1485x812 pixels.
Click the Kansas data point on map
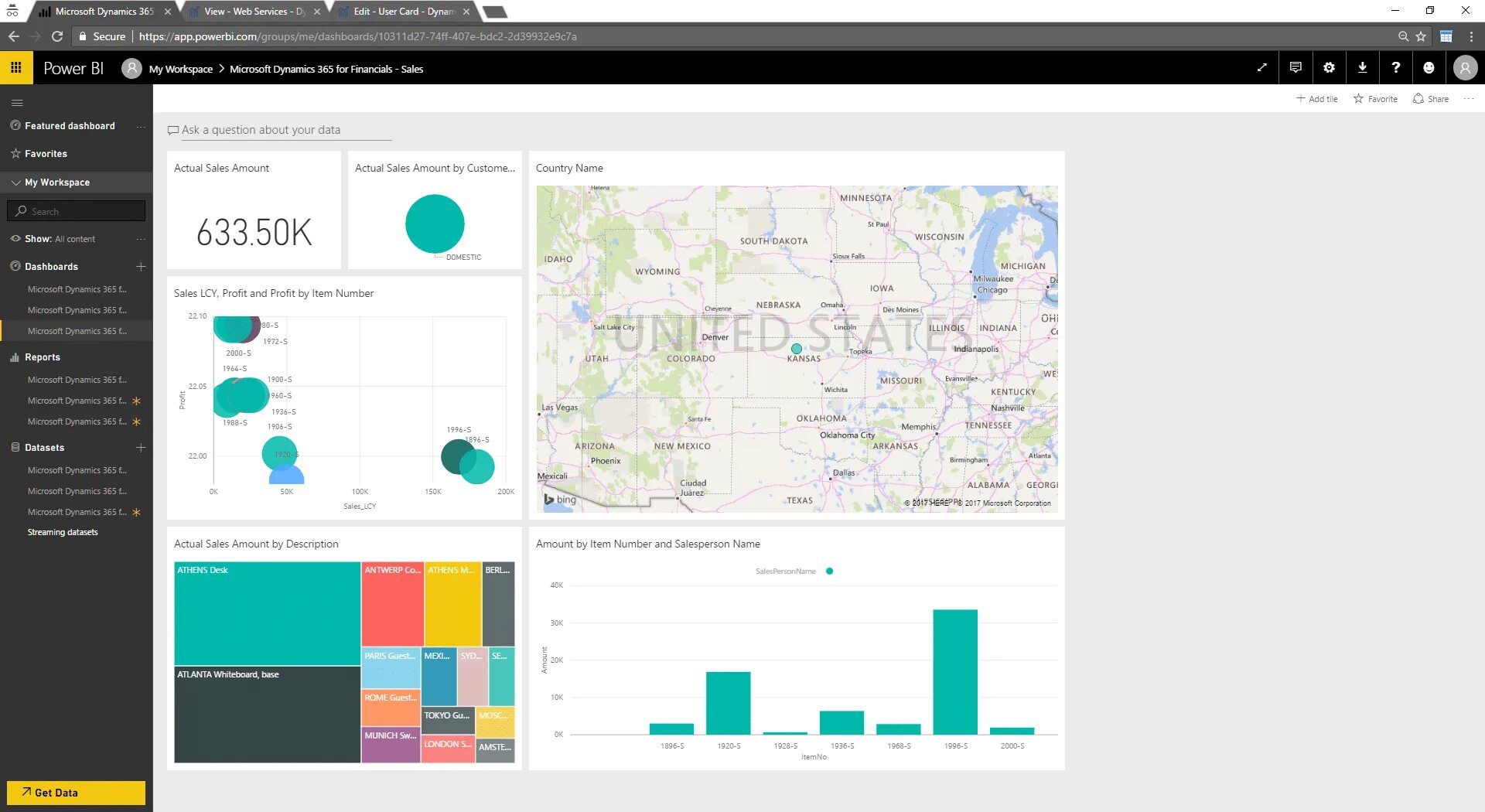coord(797,349)
